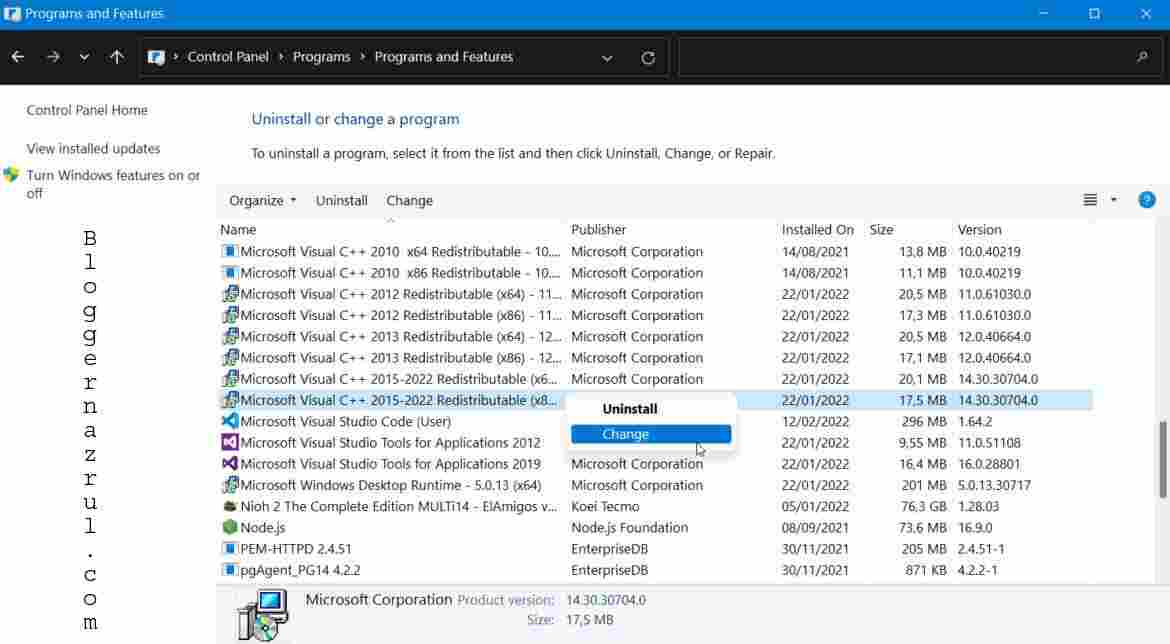1170x644 pixels.
Task: Sort by Publisher column header
Action: coord(598,230)
